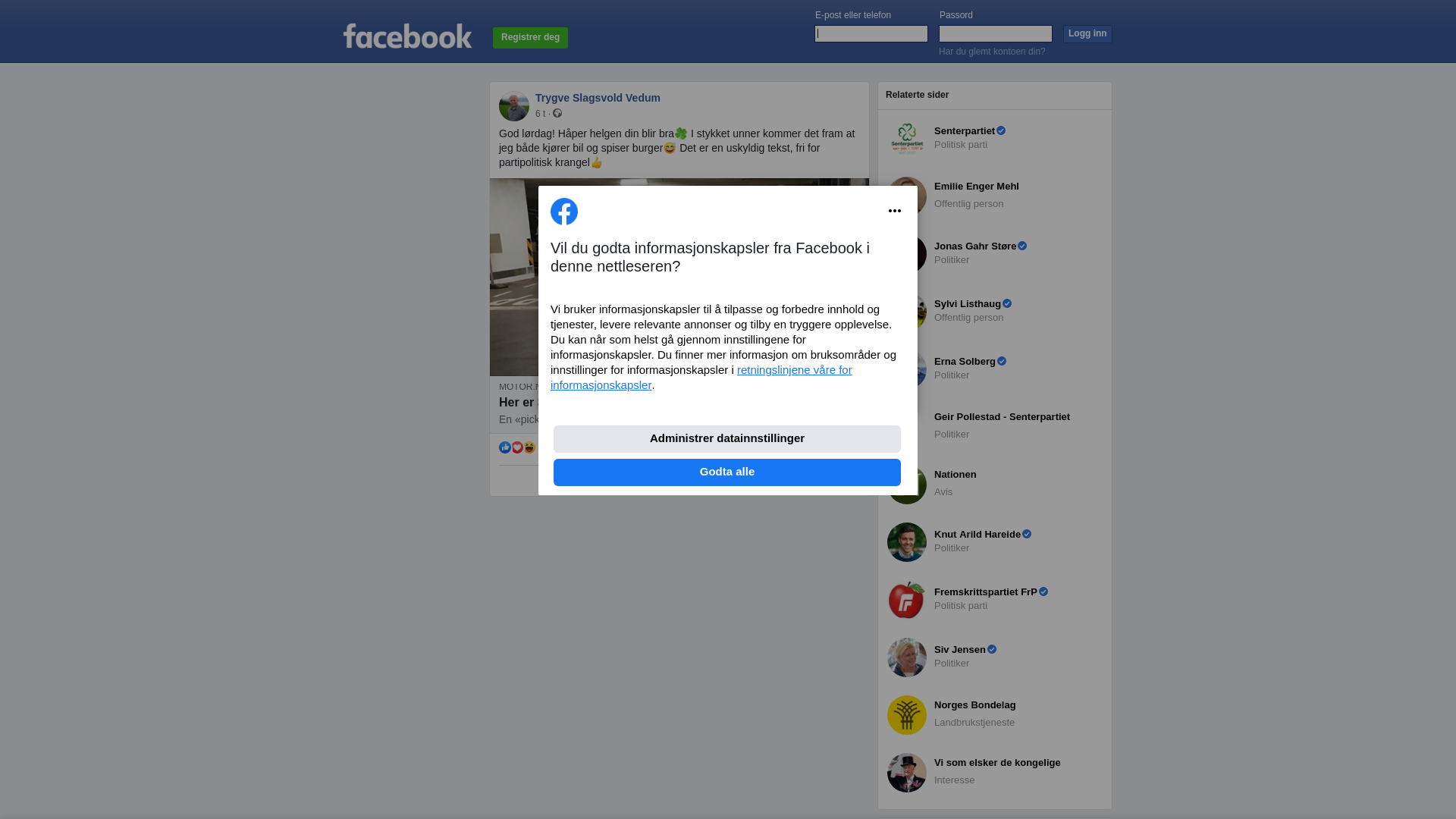Open Norges Bondelag wheat logo

click(x=907, y=715)
